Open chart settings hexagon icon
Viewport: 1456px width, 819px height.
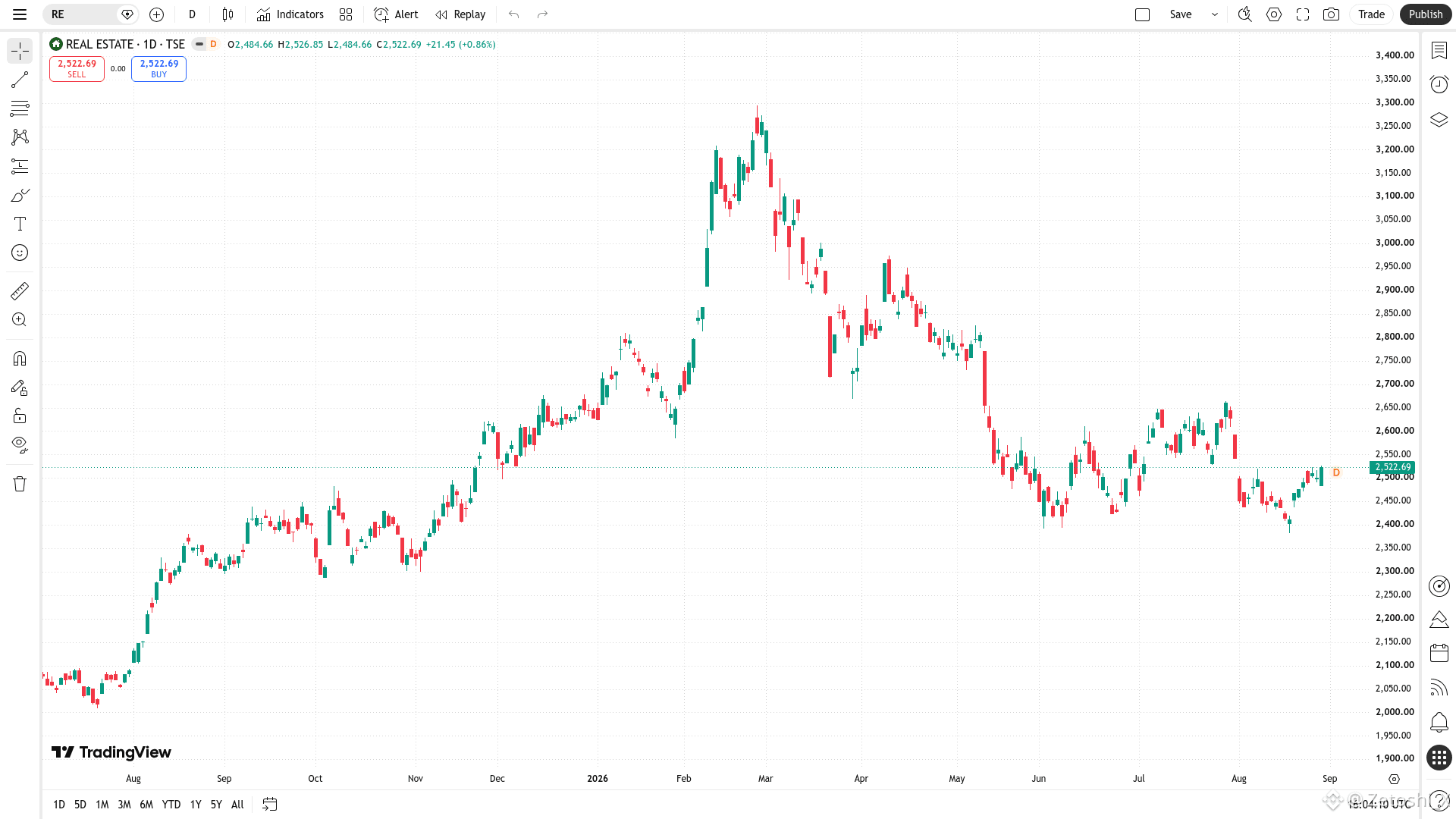coord(1274,14)
